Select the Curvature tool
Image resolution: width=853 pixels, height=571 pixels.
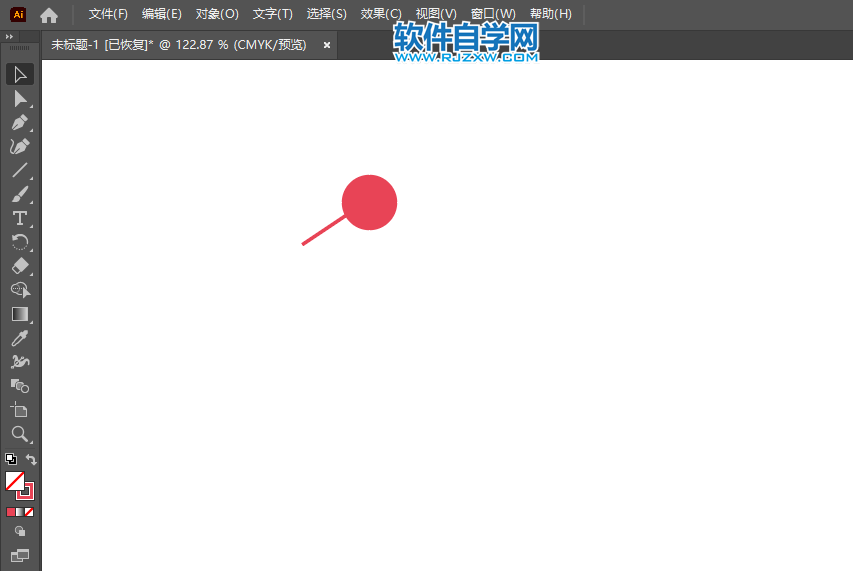pyautogui.click(x=20, y=147)
